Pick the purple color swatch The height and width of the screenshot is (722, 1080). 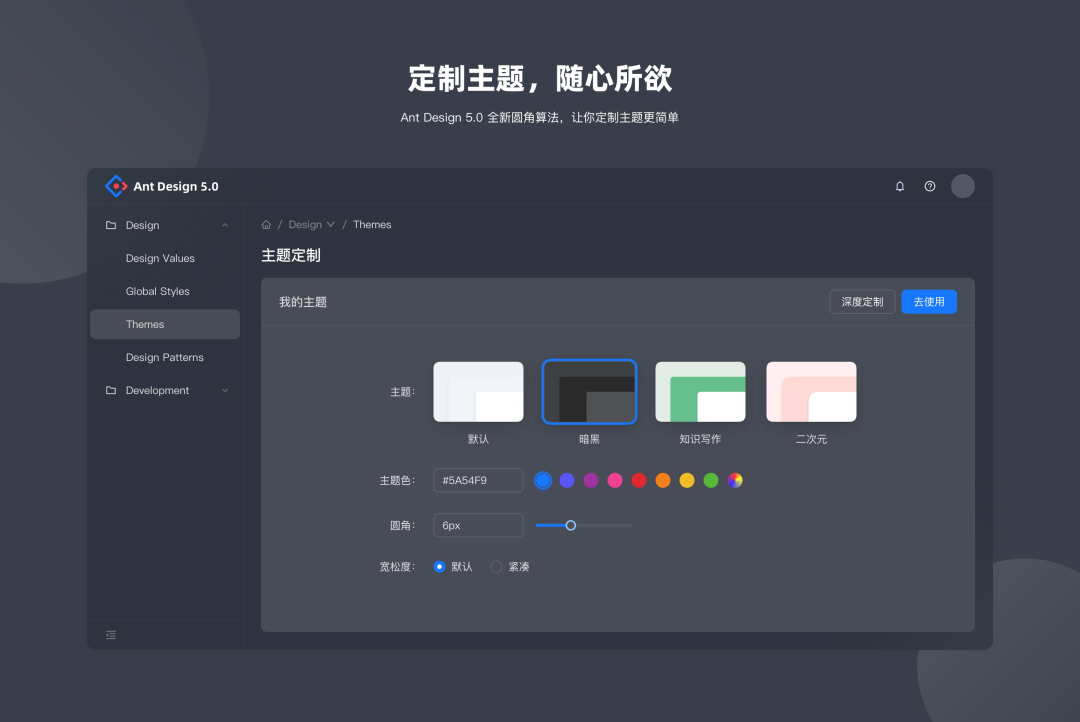pyautogui.click(x=591, y=480)
